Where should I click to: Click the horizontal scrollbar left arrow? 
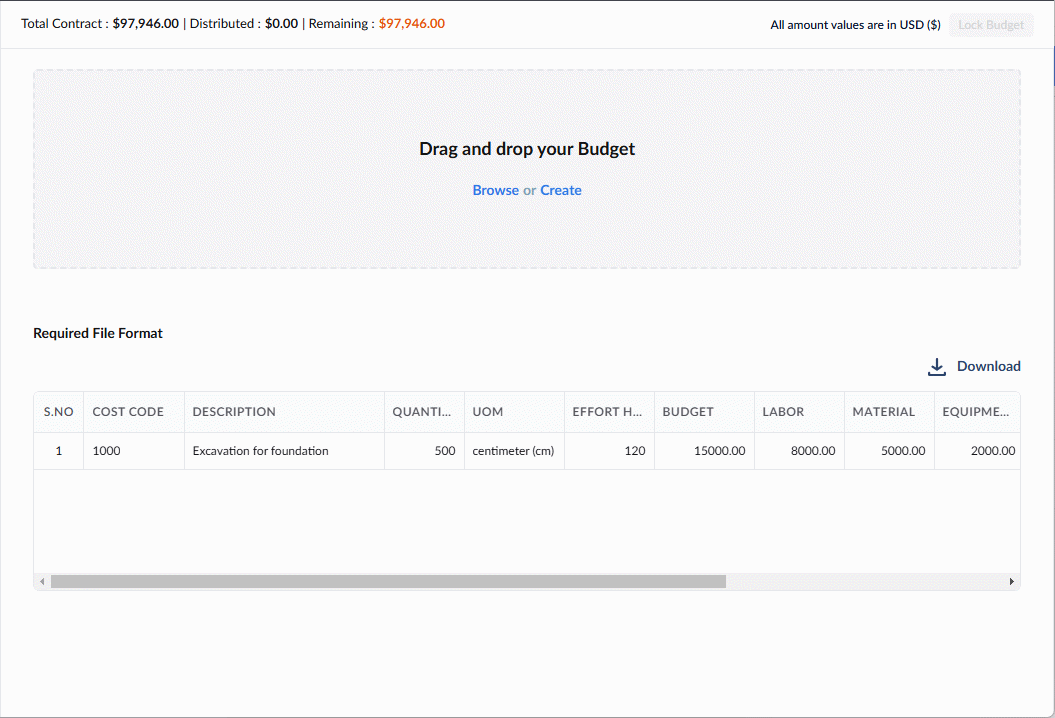point(42,581)
